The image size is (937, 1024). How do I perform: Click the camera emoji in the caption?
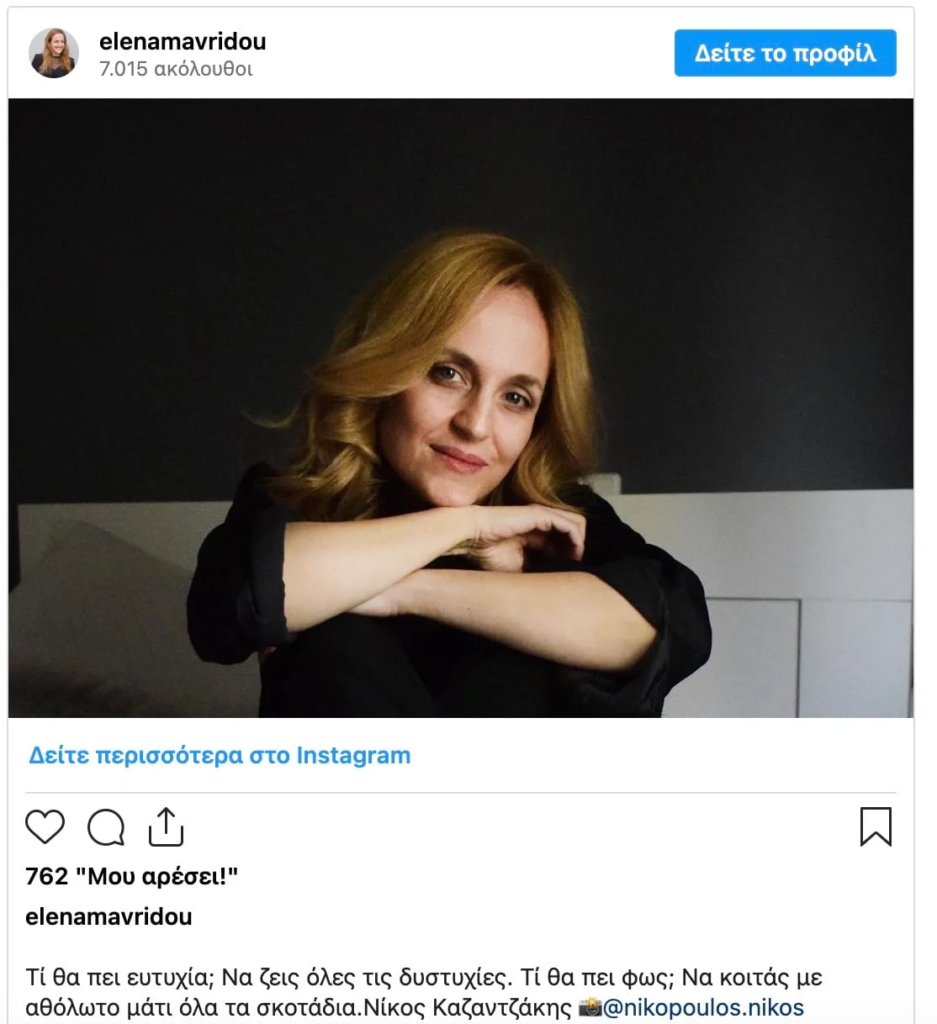(590, 1007)
